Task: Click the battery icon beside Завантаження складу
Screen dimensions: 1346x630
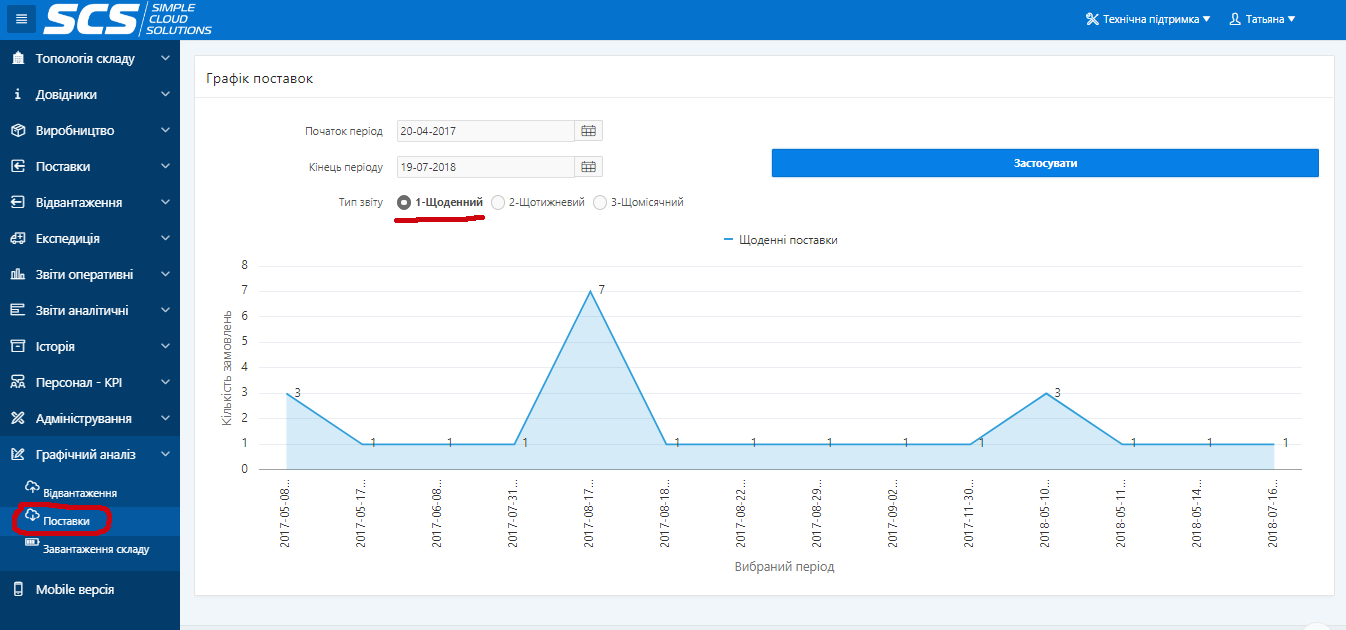Action: click(x=32, y=543)
